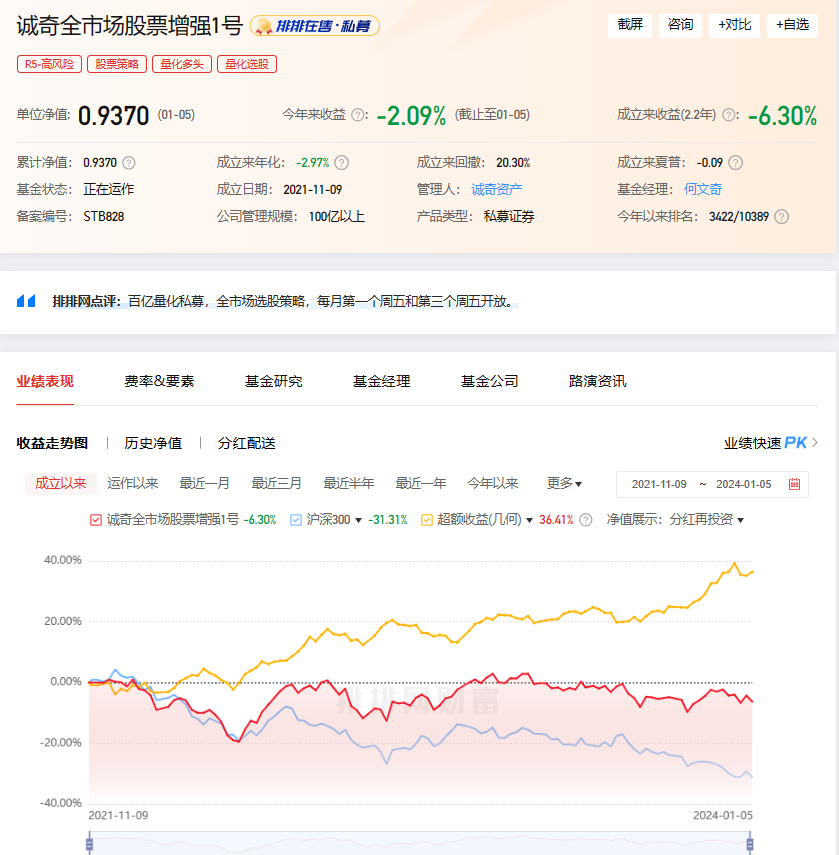This screenshot has width=839, height=855.
Task: Grab the right range slider handle under chart
Action: pos(750,844)
